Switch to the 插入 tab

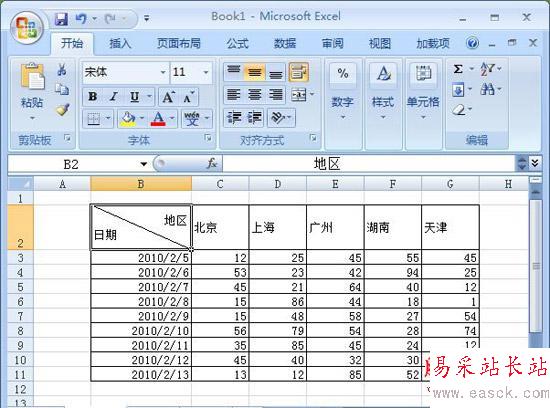click(x=120, y=43)
